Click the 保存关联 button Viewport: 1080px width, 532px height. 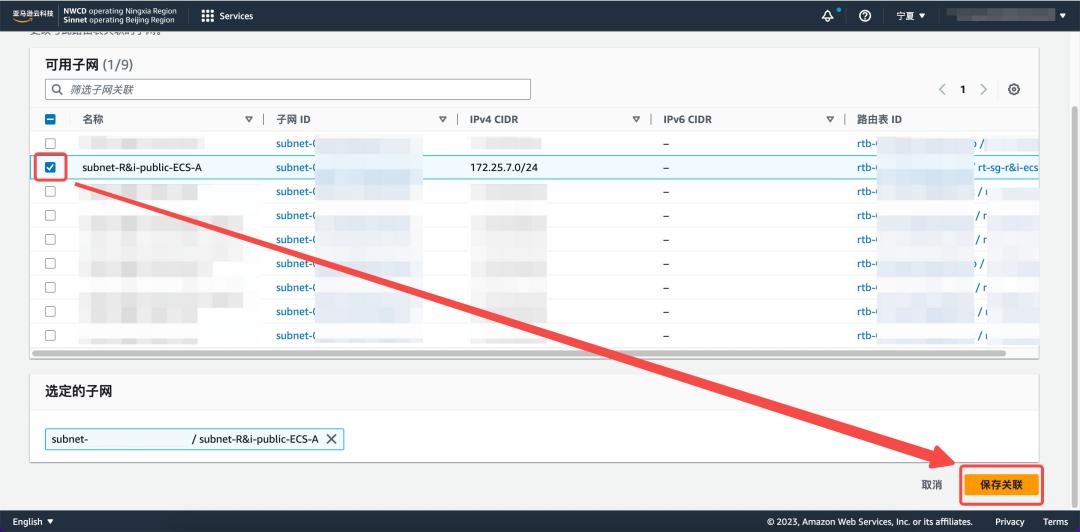click(x=1001, y=484)
